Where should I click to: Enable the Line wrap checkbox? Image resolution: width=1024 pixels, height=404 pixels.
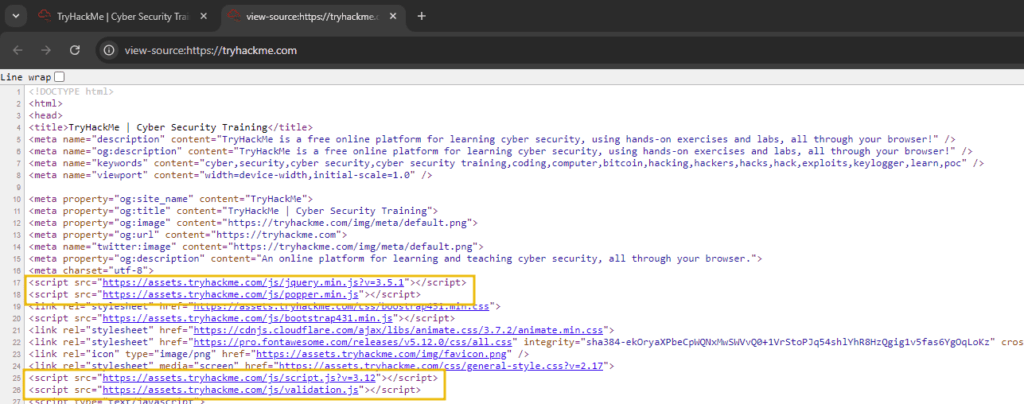click(x=59, y=77)
